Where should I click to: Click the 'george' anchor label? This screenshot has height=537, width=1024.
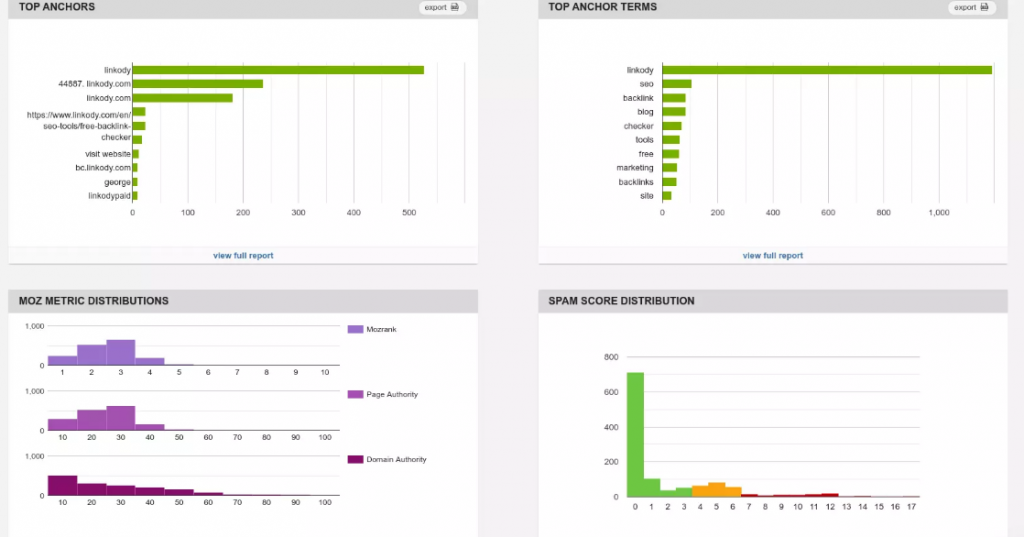point(118,182)
